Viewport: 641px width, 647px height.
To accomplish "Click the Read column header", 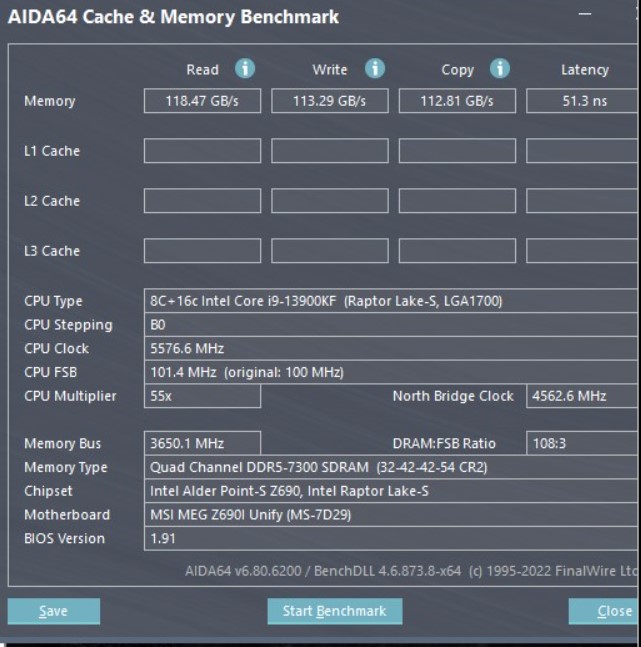I will click(x=202, y=69).
